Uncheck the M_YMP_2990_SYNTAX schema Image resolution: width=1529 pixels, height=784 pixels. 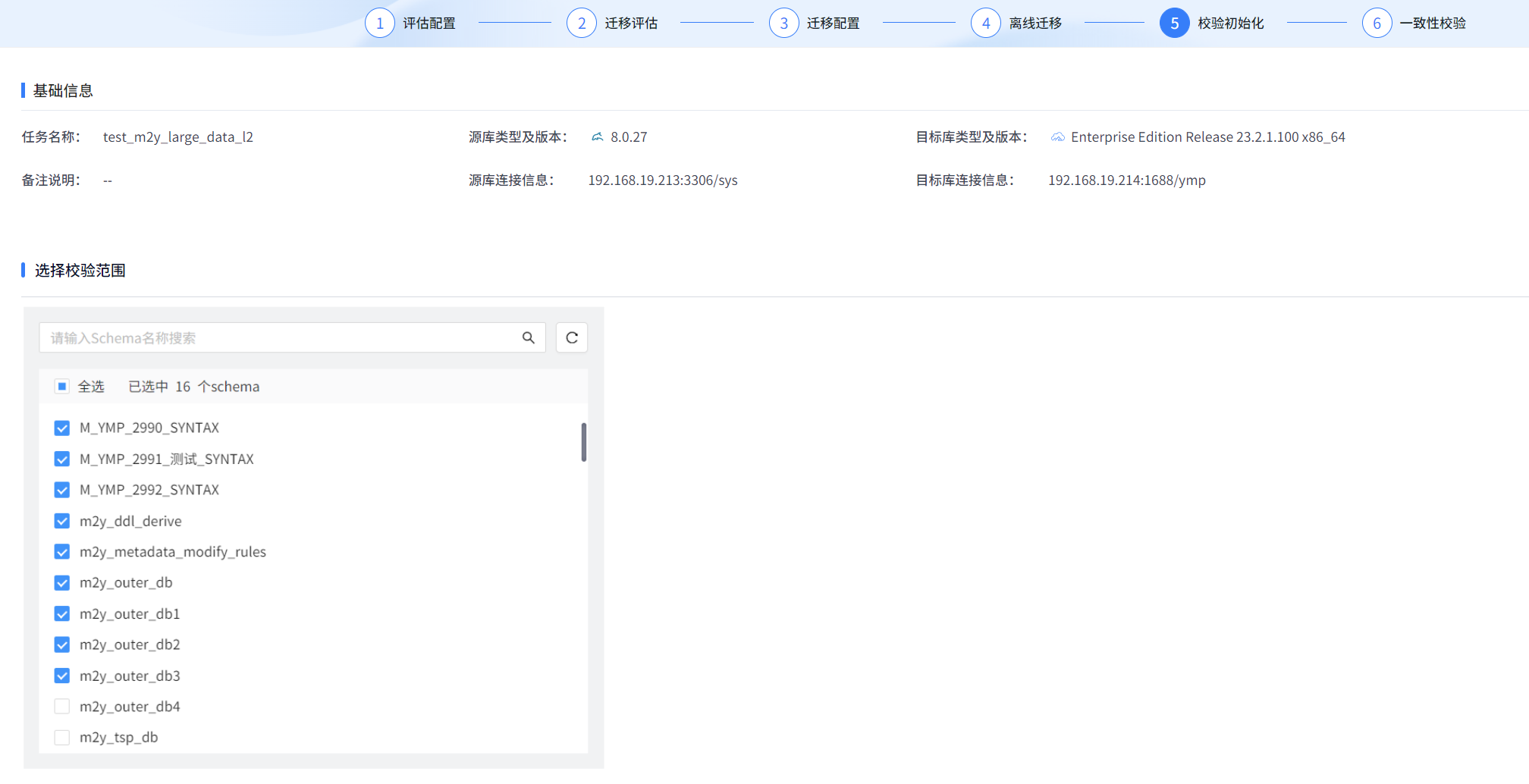pyautogui.click(x=62, y=428)
